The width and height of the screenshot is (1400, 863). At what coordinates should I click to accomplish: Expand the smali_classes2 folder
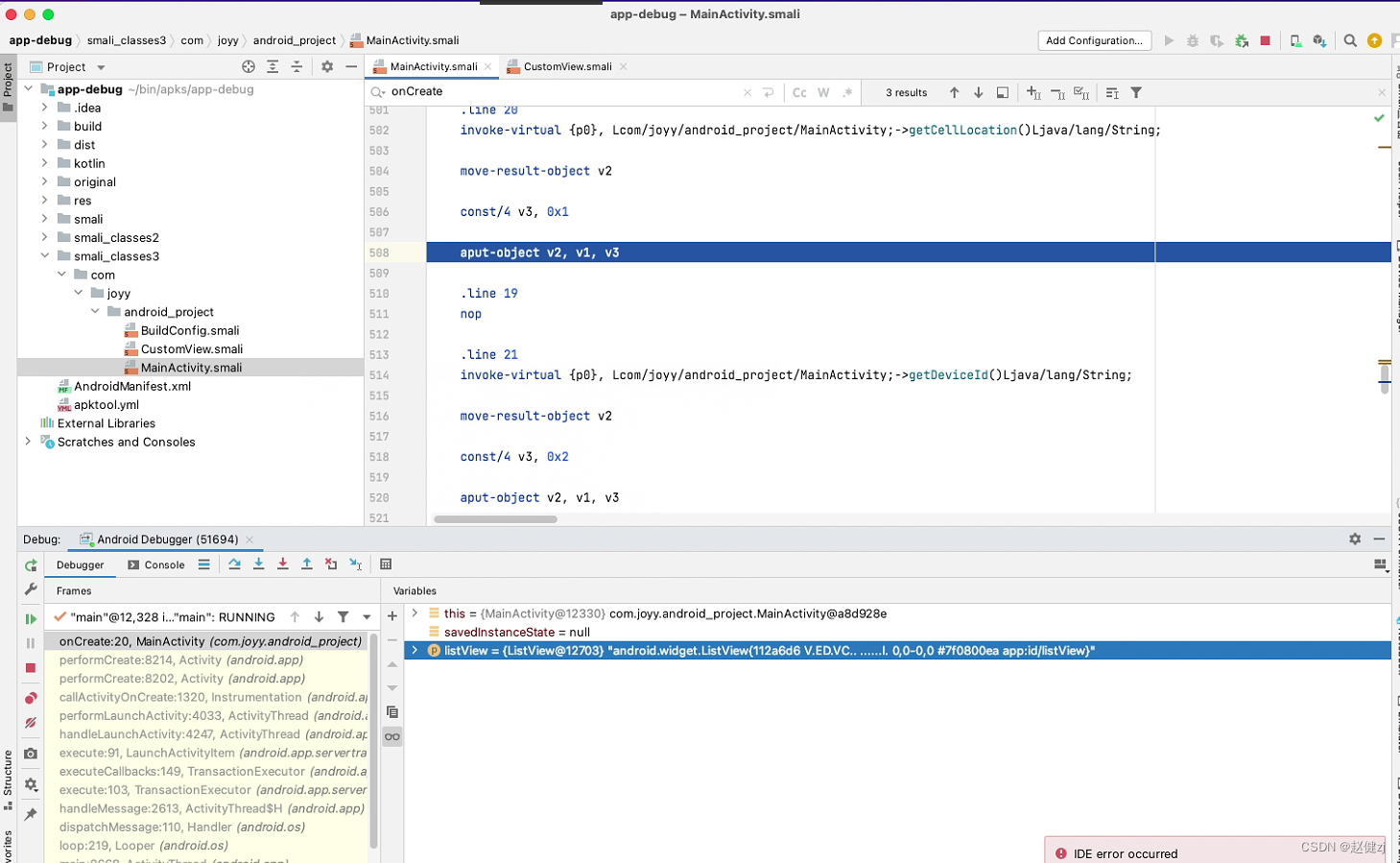tap(44, 237)
